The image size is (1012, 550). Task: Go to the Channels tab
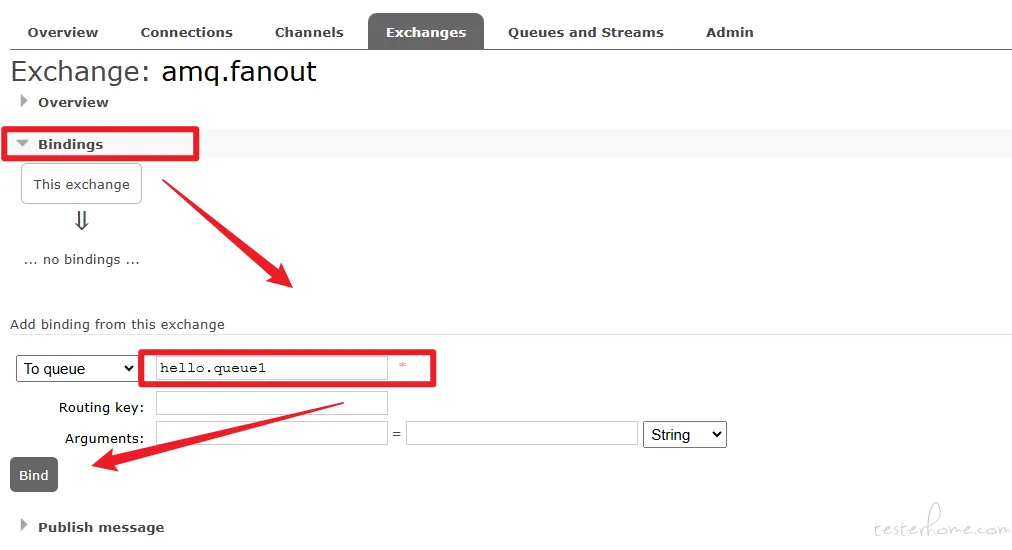[309, 32]
